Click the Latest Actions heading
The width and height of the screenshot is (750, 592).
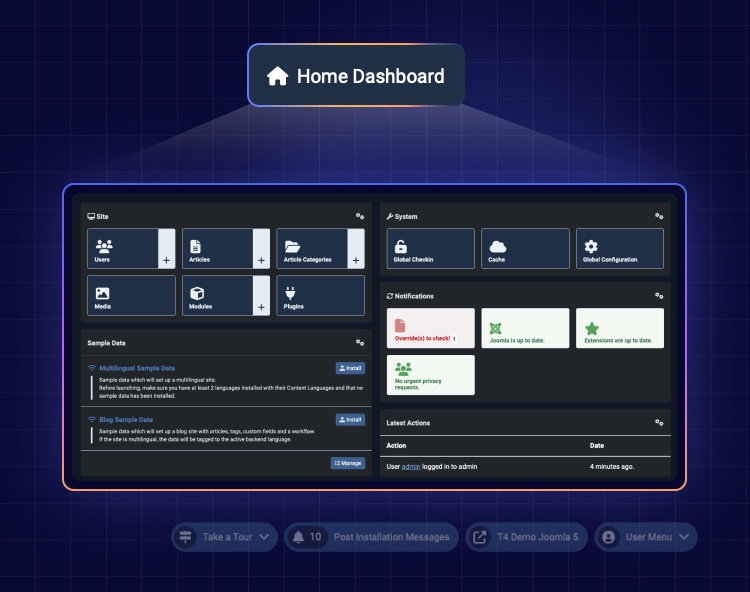coord(408,423)
